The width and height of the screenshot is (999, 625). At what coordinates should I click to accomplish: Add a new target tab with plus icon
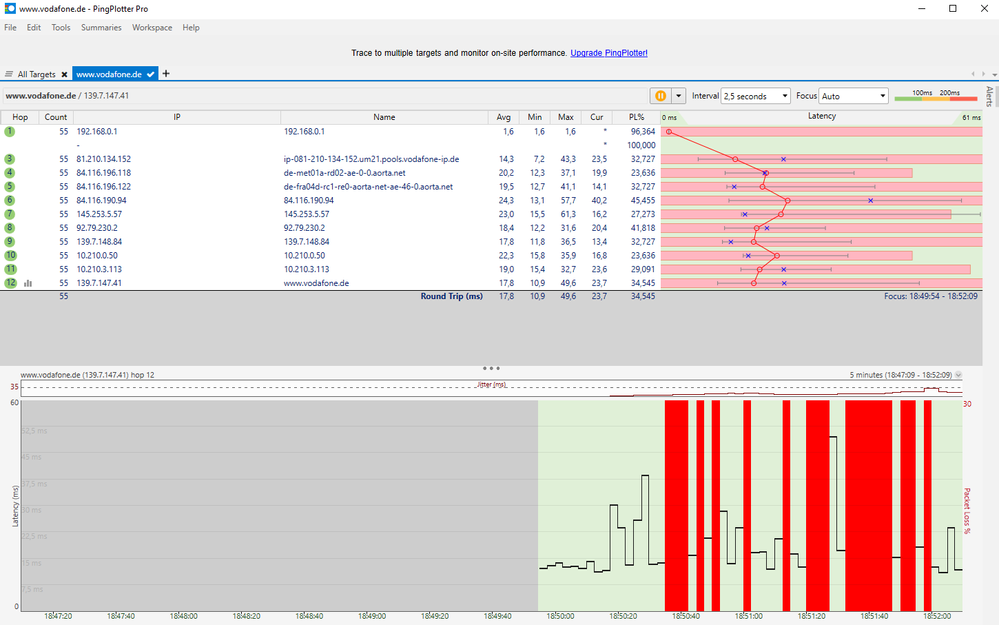[166, 73]
